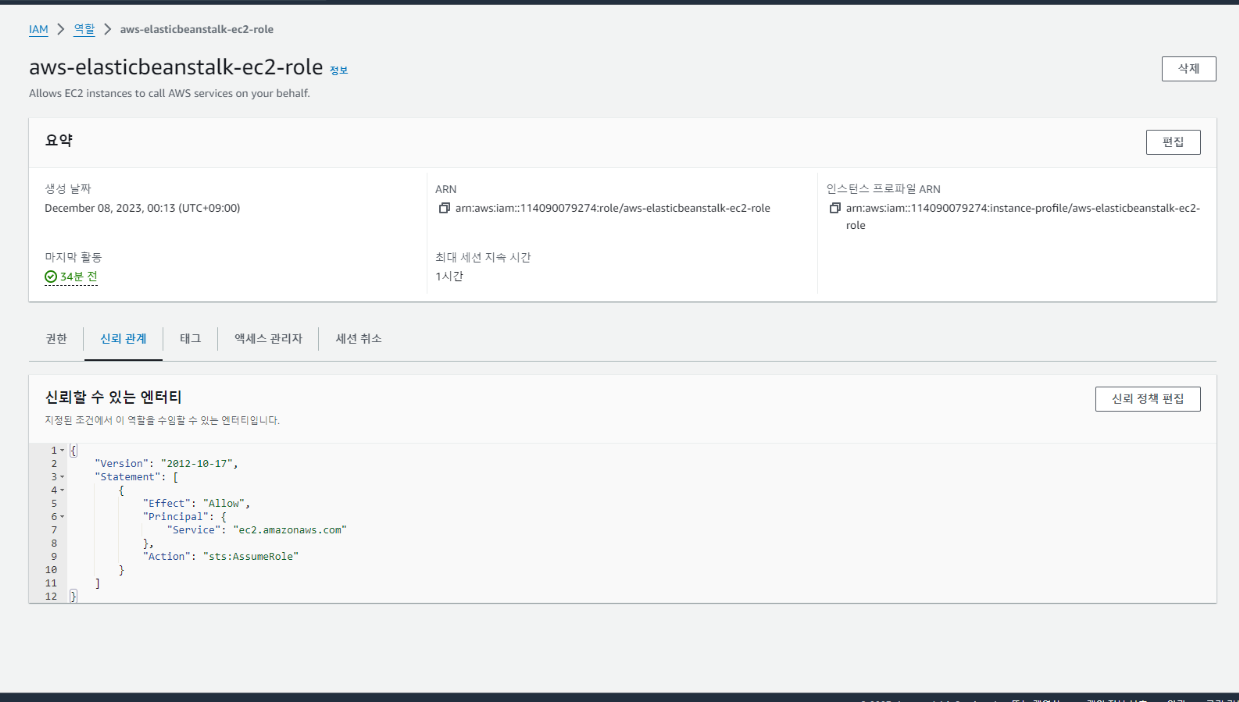
Task: Click the 34분 전 last activity link
Action: 78,277
